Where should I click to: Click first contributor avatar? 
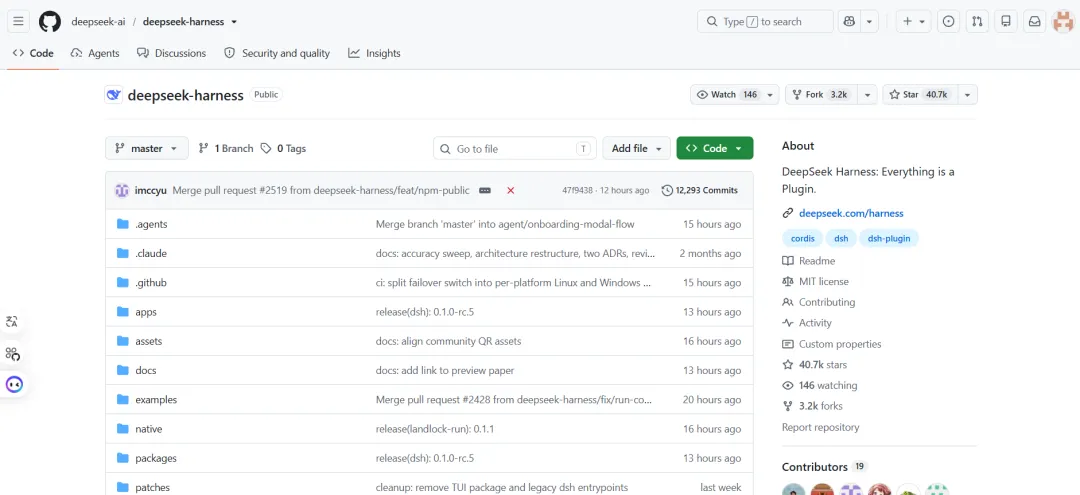tap(793, 489)
